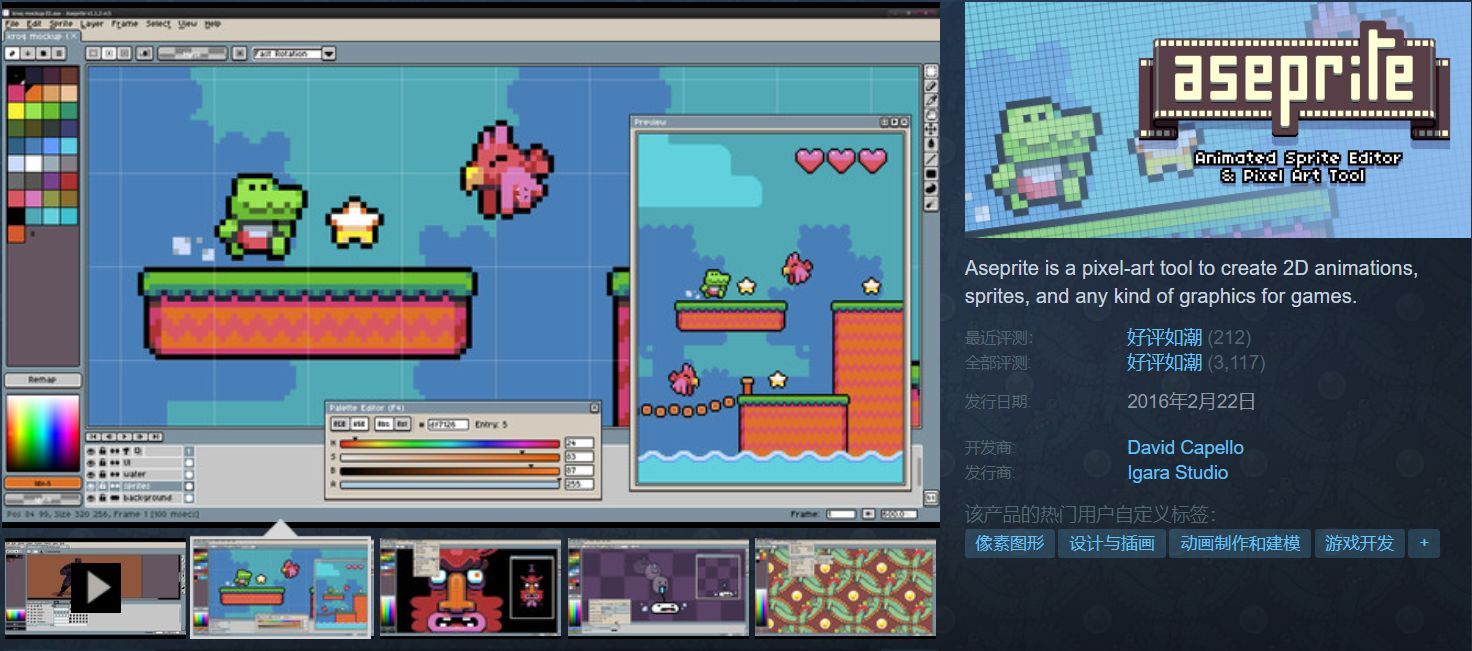Click the rainbow color spectrum picker
Screen dimensions: 1472x651
tap(43, 433)
